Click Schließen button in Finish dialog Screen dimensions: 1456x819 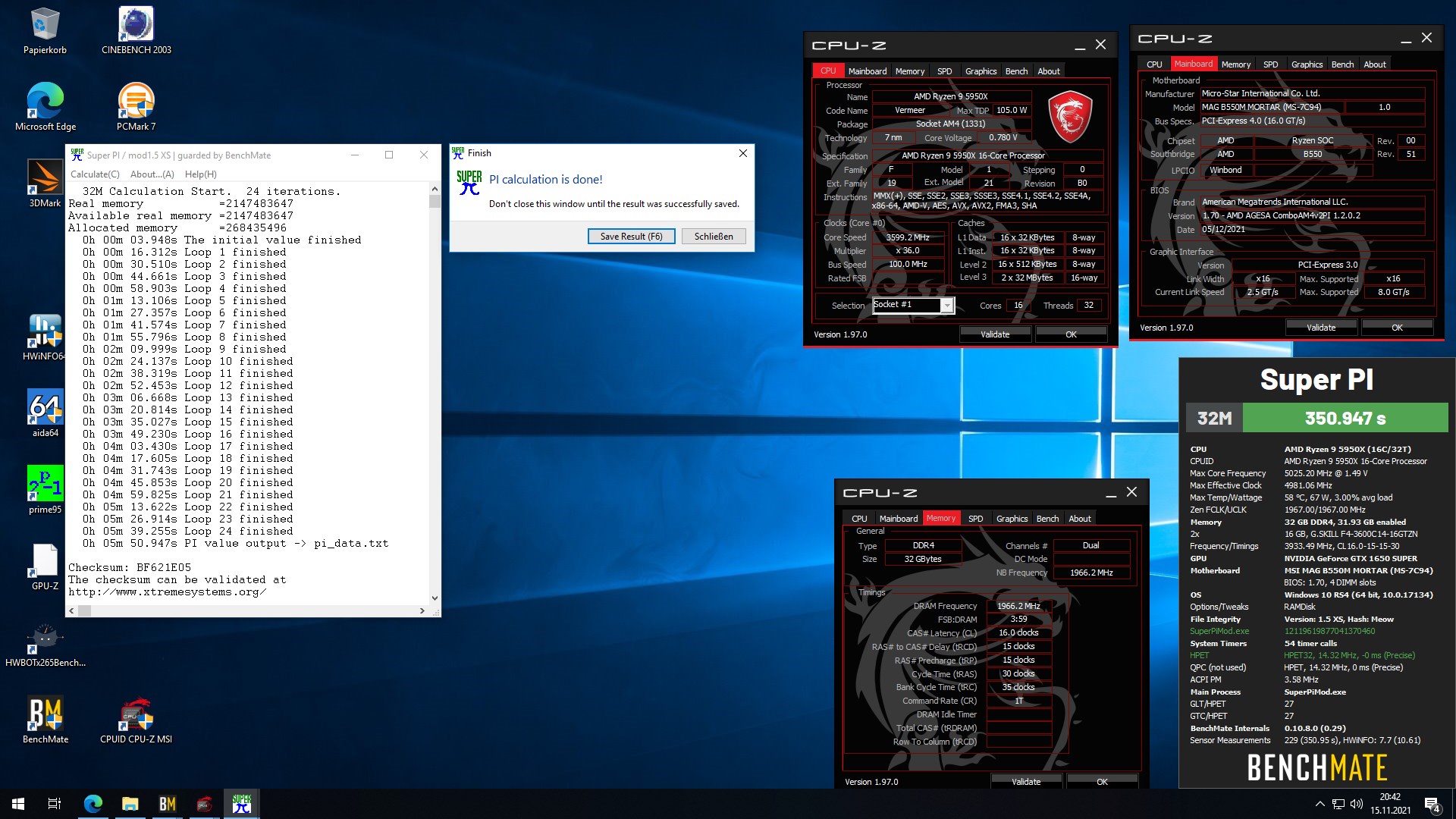pos(713,237)
